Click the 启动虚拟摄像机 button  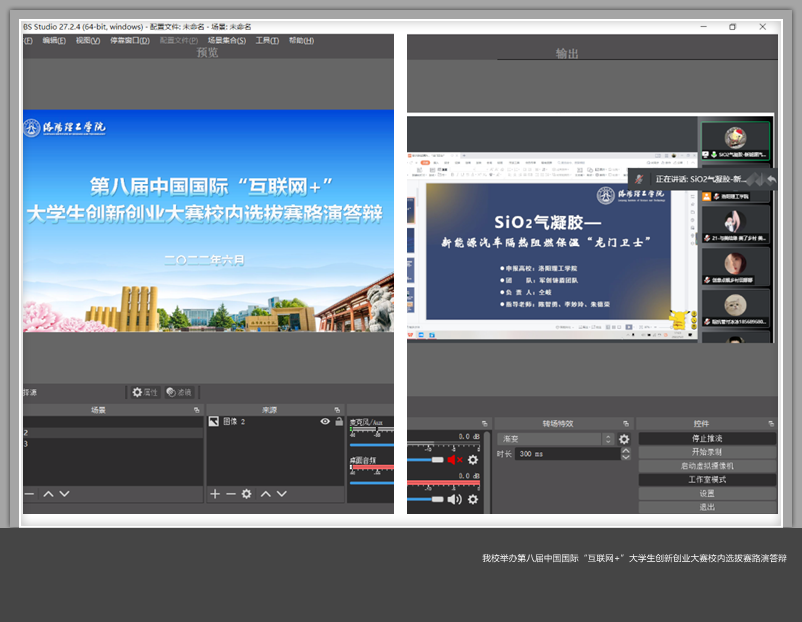point(707,466)
